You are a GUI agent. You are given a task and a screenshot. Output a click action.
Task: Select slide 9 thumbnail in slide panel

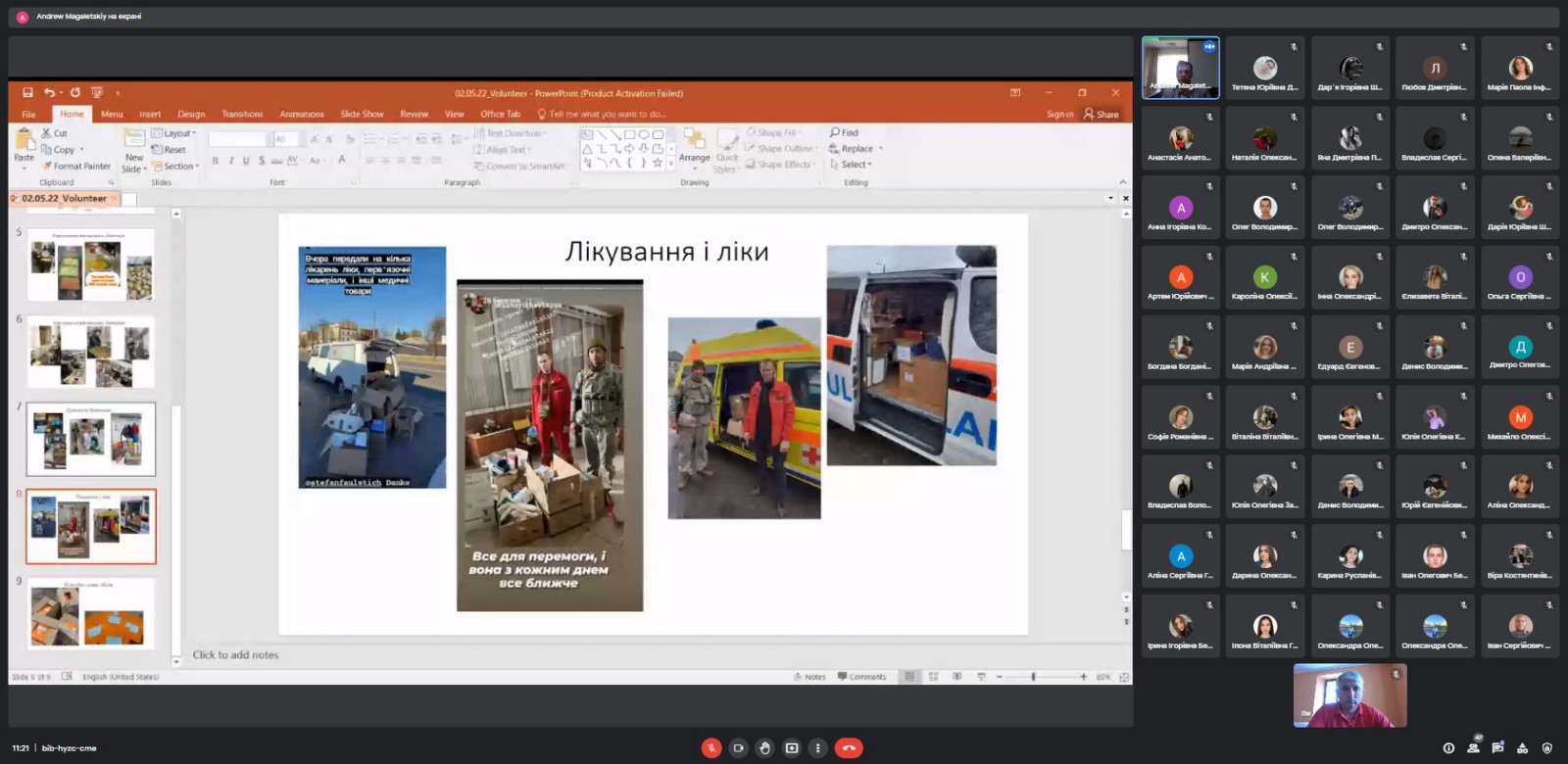coord(90,613)
